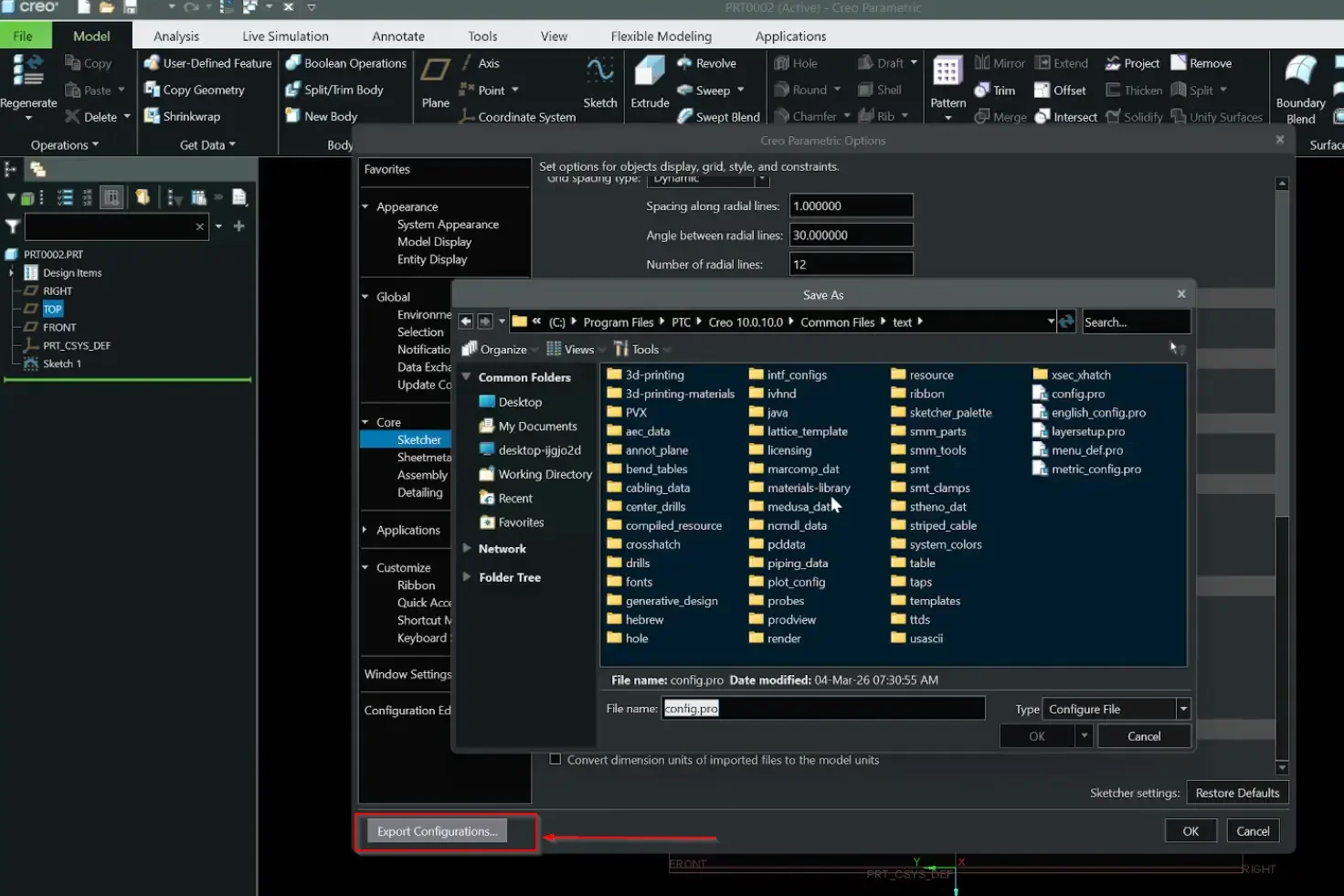
Task: Click the Extrude tool icon
Action: click(x=650, y=71)
